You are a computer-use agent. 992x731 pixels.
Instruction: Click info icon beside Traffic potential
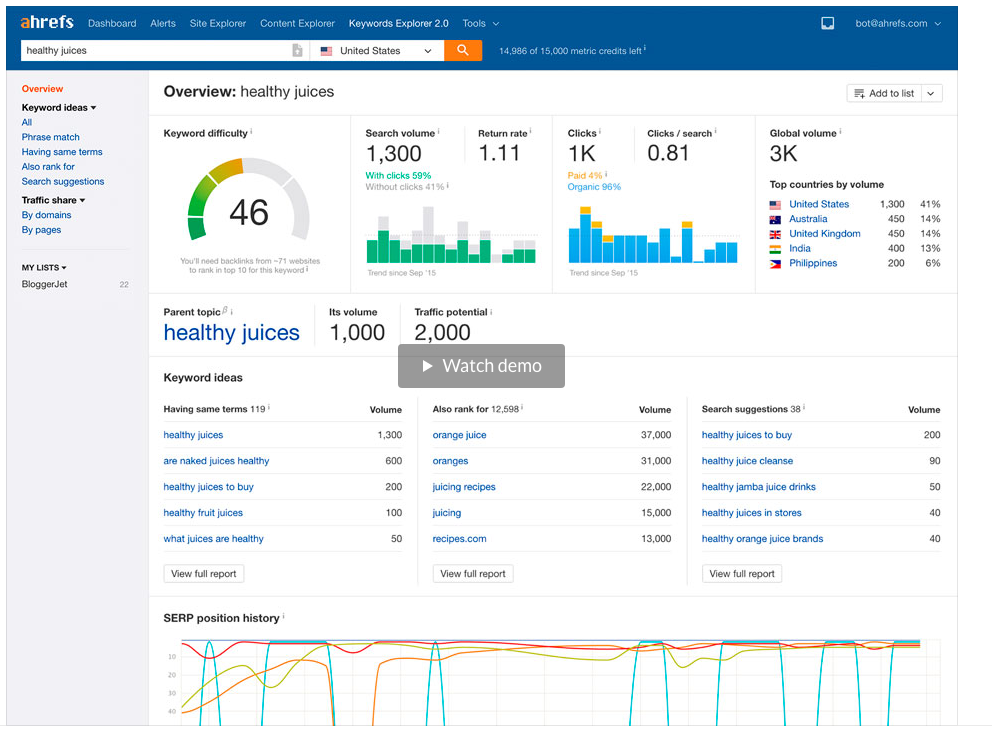coord(491,311)
